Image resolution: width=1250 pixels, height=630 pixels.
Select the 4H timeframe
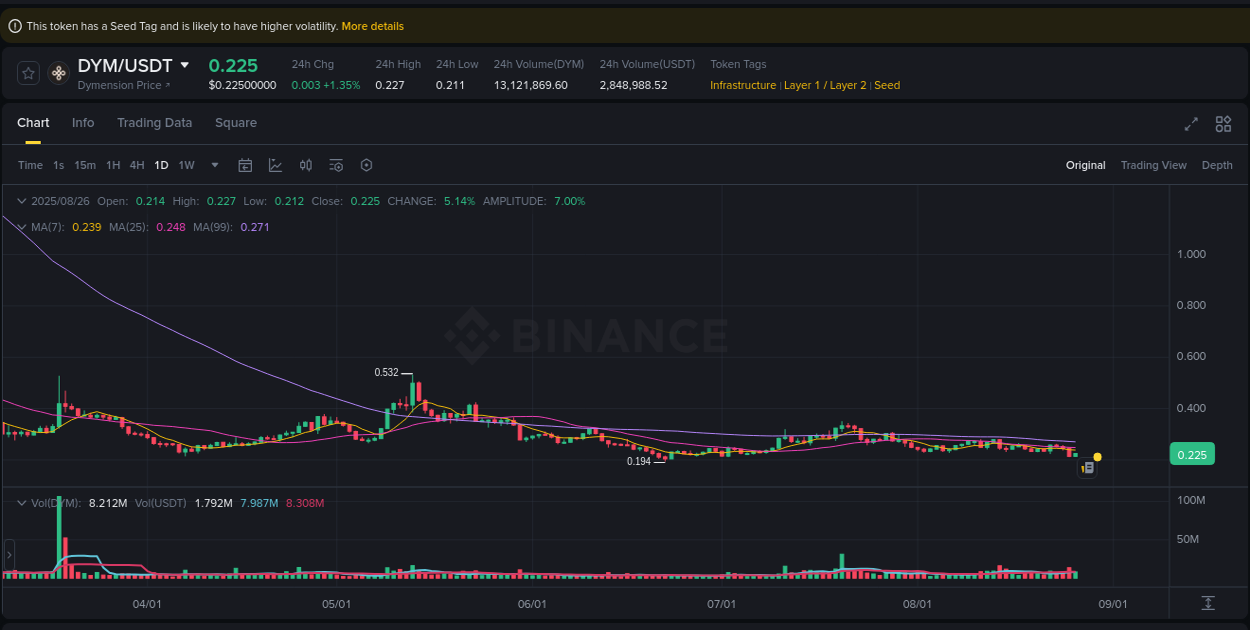[136, 164]
